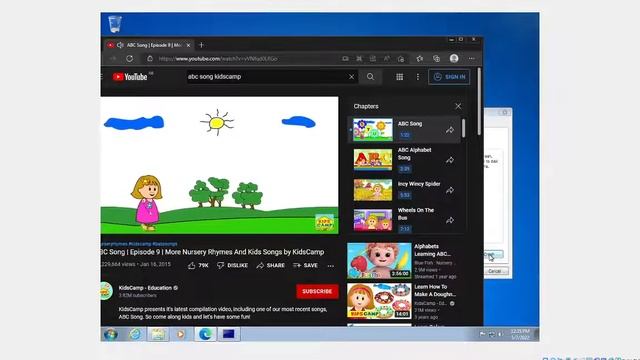Open Learn How To Make A Doughnut thumbnail
The width and height of the screenshot is (640, 360).
(379, 301)
